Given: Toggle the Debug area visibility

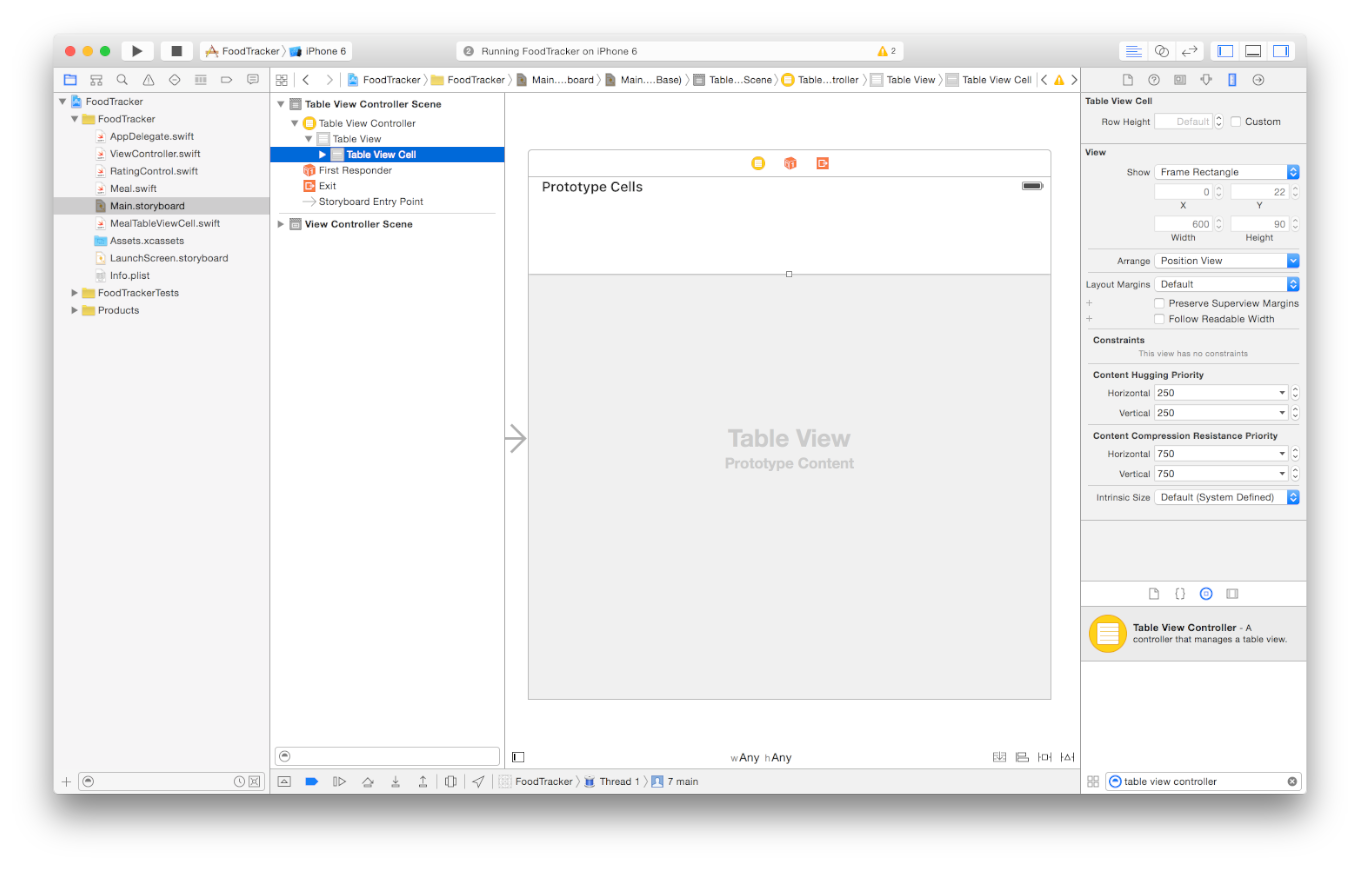Looking at the screenshot, I should [x=1253, y=51].
